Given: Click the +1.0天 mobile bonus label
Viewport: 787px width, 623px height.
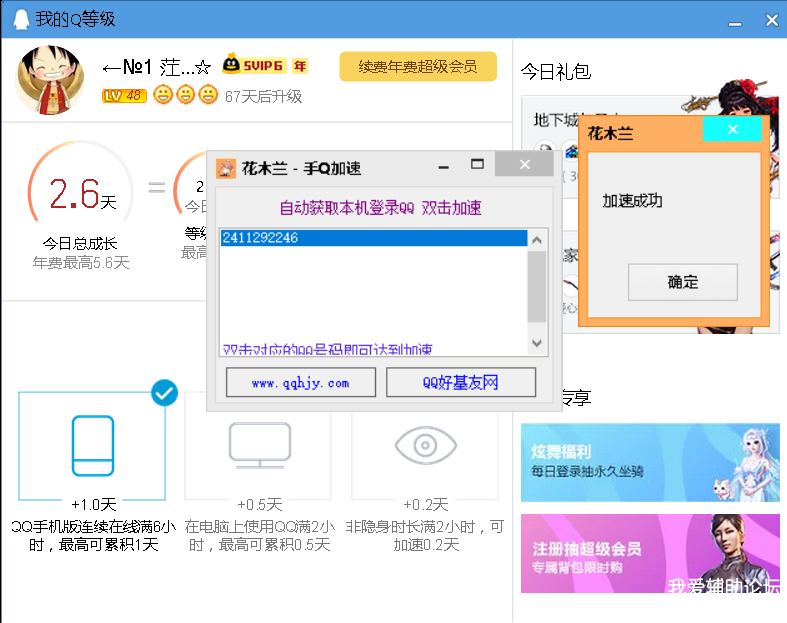Looking at the screenshot, I should [93, 504].
